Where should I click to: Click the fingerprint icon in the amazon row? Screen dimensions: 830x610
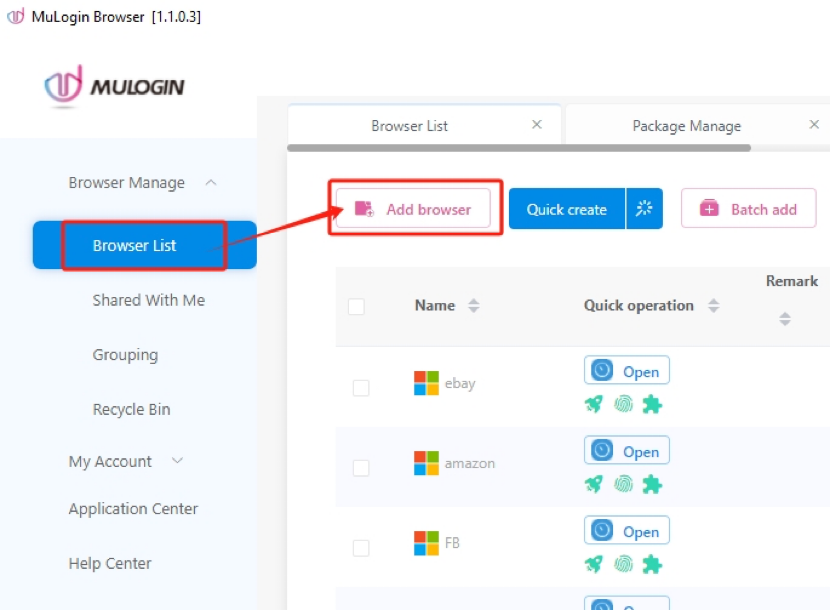(x=623, y=484)
